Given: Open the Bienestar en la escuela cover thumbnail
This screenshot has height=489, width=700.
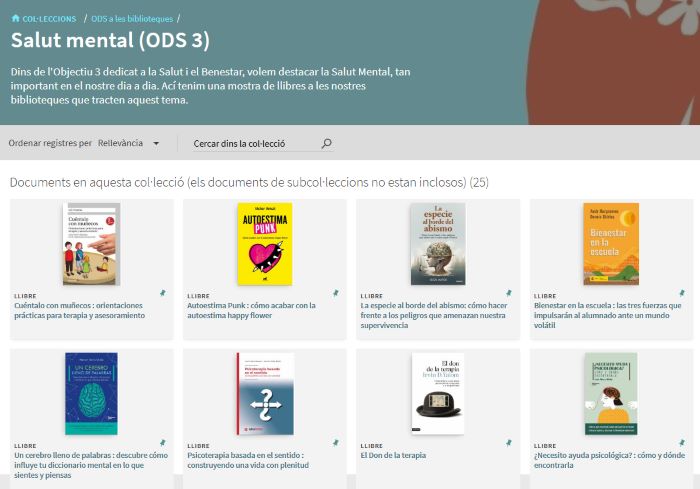Looking at the screenshot, I should tap(610, 244).
